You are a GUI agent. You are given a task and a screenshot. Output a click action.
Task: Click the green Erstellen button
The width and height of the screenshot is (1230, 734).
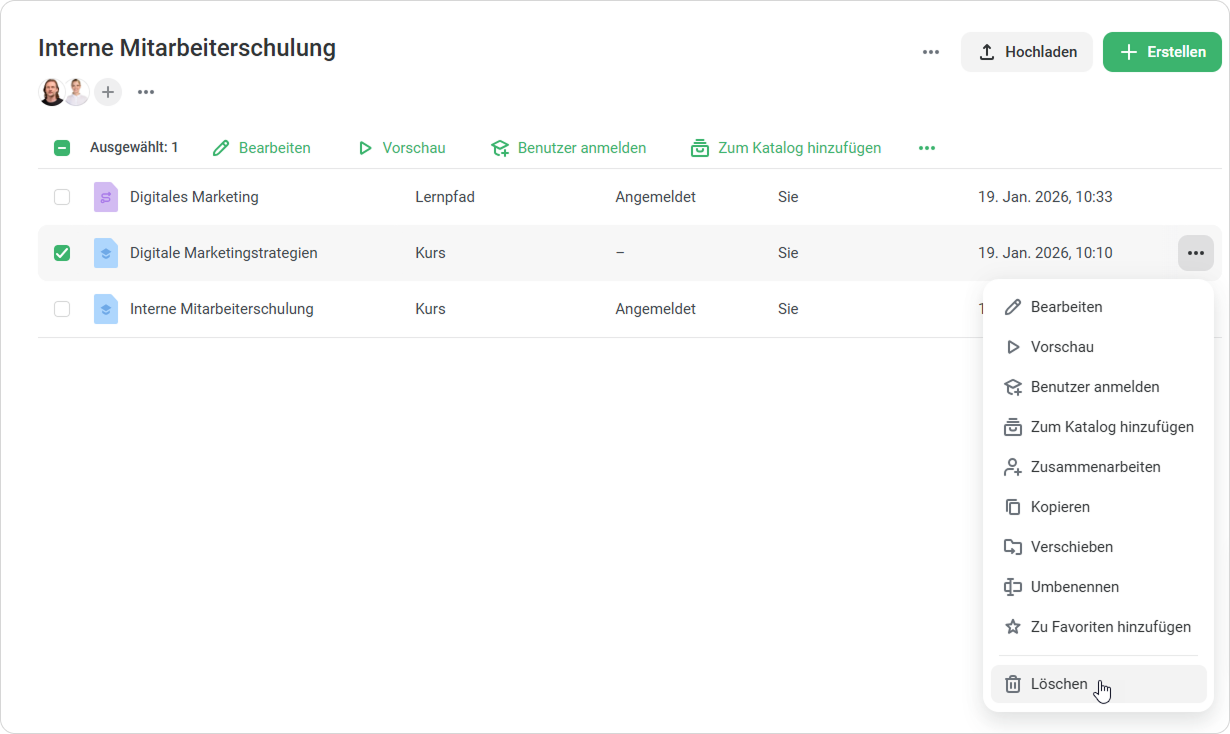click(1162, 52)
